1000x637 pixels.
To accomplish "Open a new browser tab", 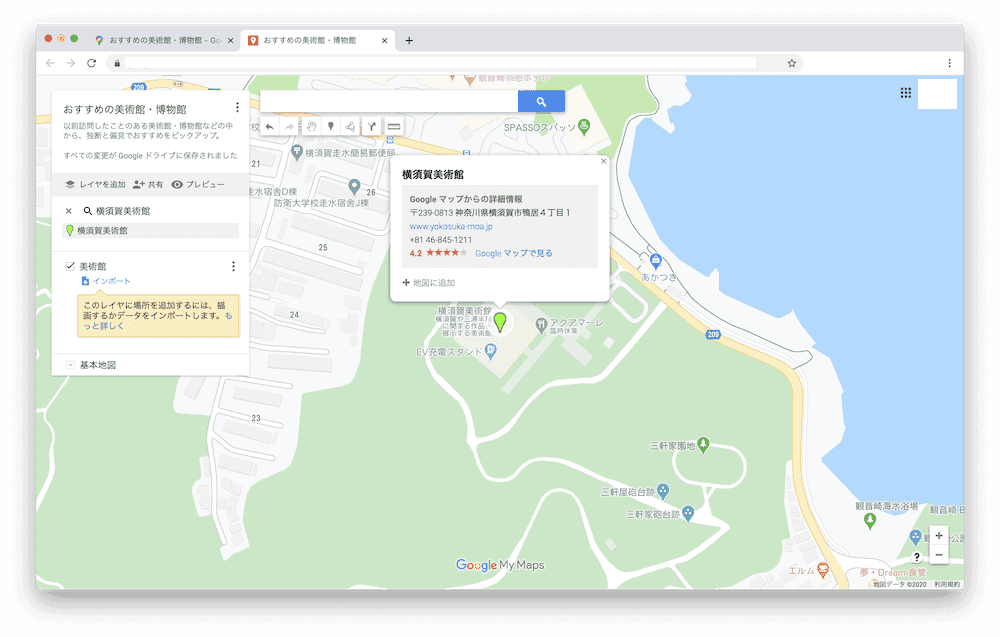I will pos(409,40).
